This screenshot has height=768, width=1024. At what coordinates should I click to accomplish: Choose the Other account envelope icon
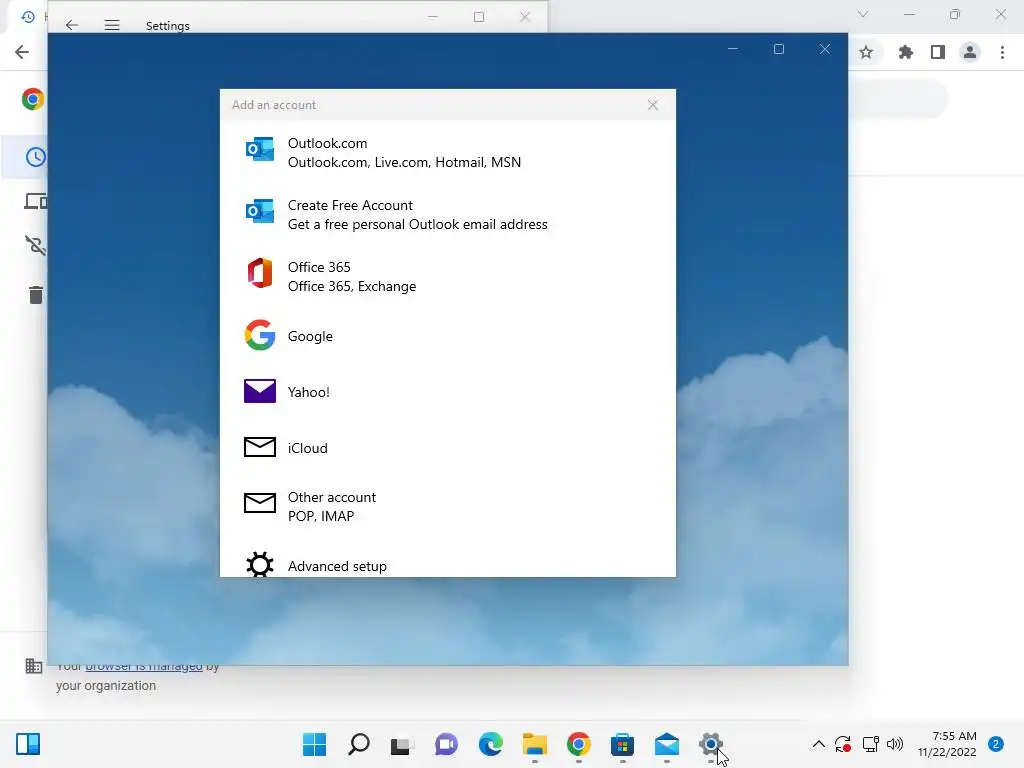(x=259, y=503)
